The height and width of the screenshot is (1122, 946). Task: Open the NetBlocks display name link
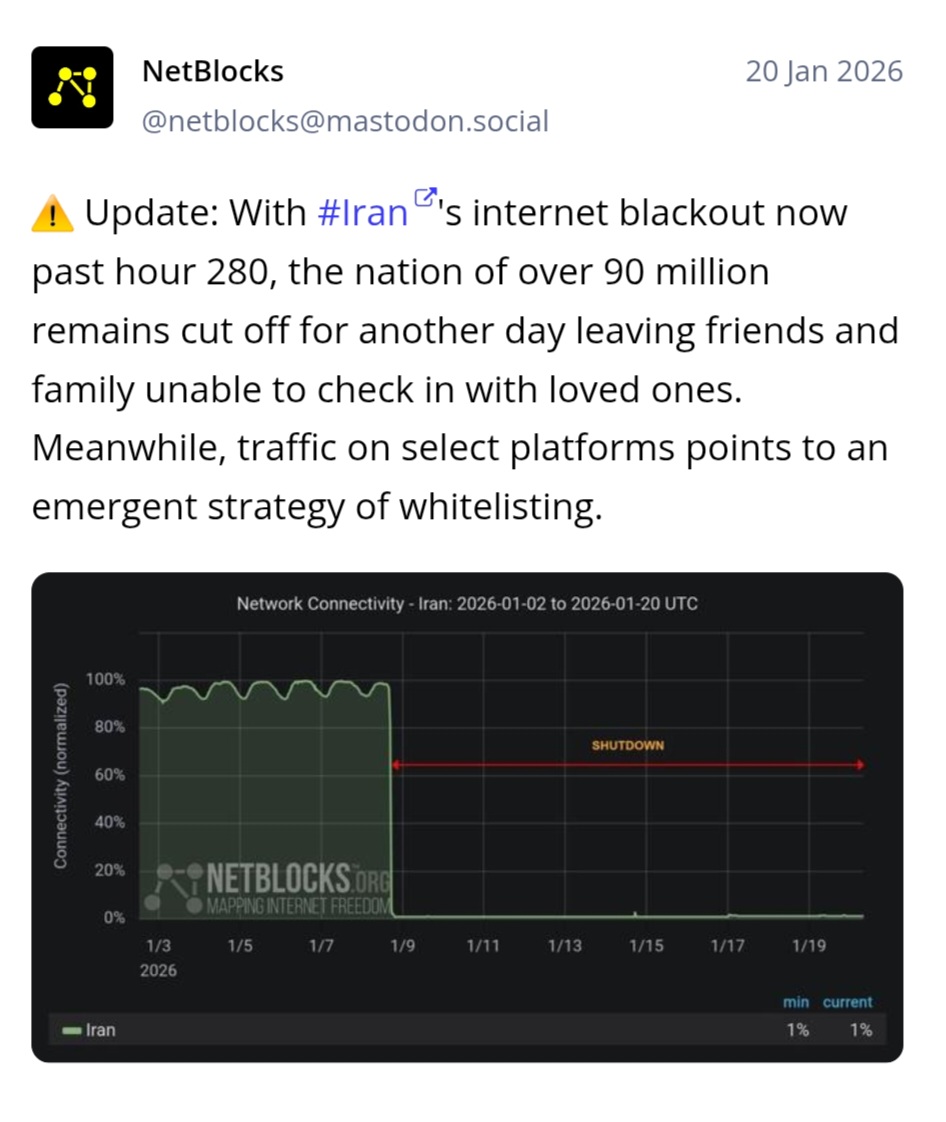click(x=213, y=72)
